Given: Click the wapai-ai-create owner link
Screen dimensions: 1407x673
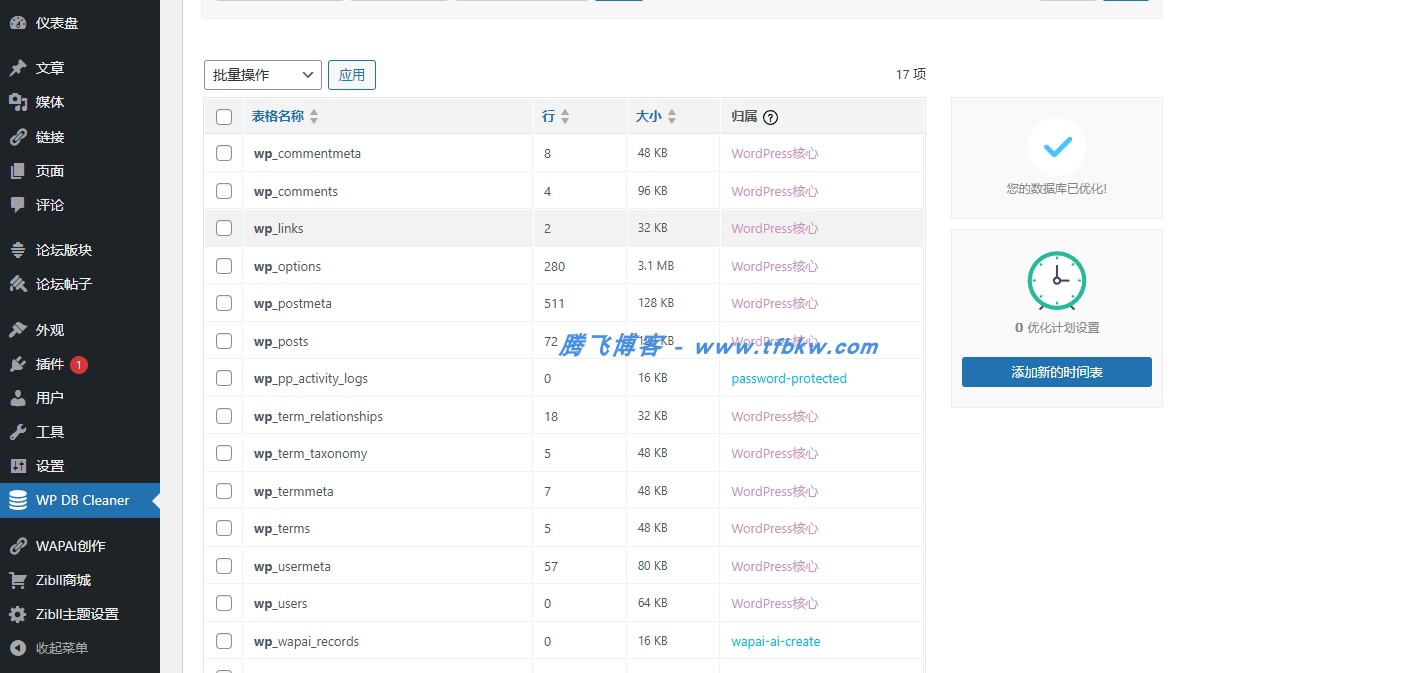Looking at the screenshot, I should (x=776, y=642).
